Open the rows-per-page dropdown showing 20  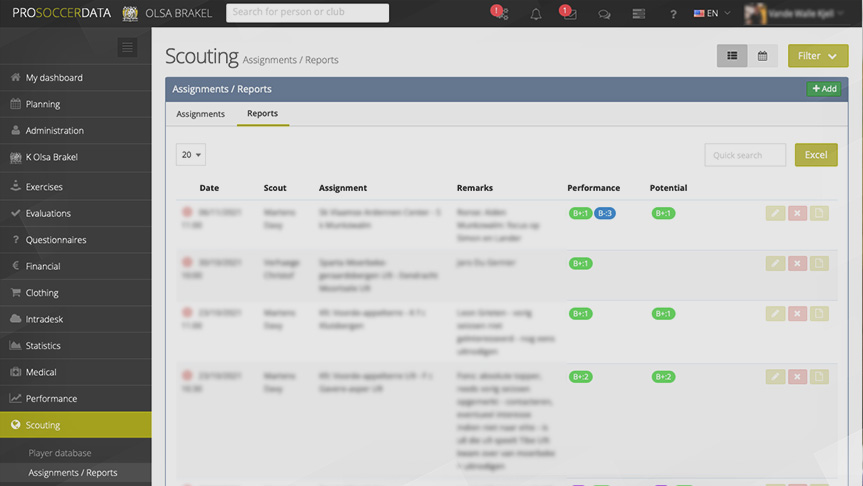click(x=191, y=155)
